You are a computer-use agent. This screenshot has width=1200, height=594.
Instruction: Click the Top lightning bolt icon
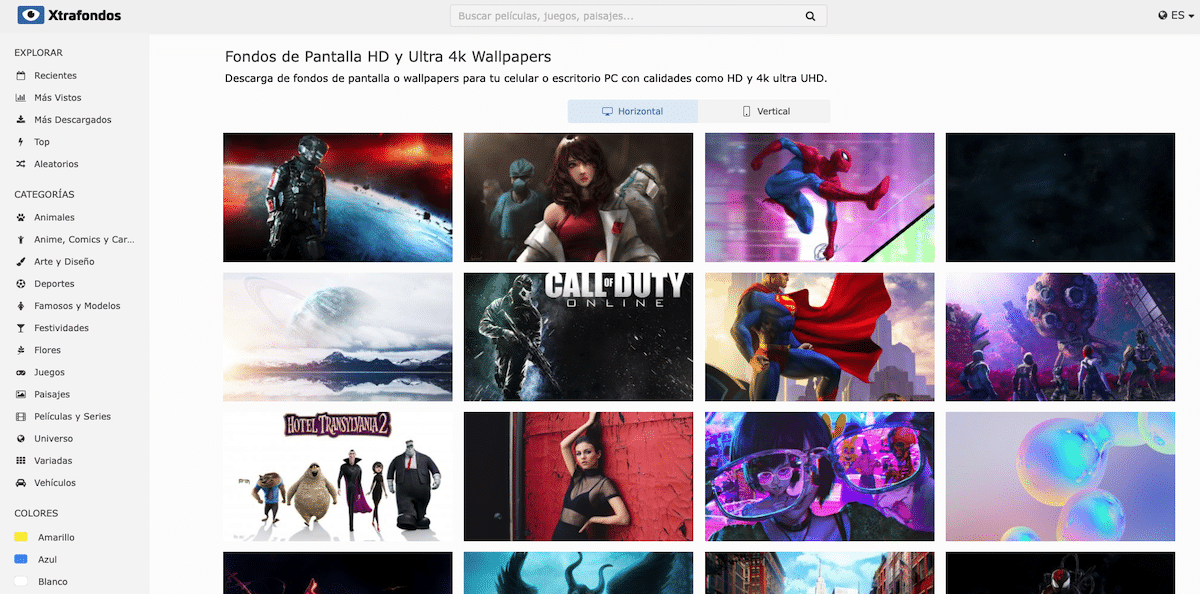tap(21, 142)
